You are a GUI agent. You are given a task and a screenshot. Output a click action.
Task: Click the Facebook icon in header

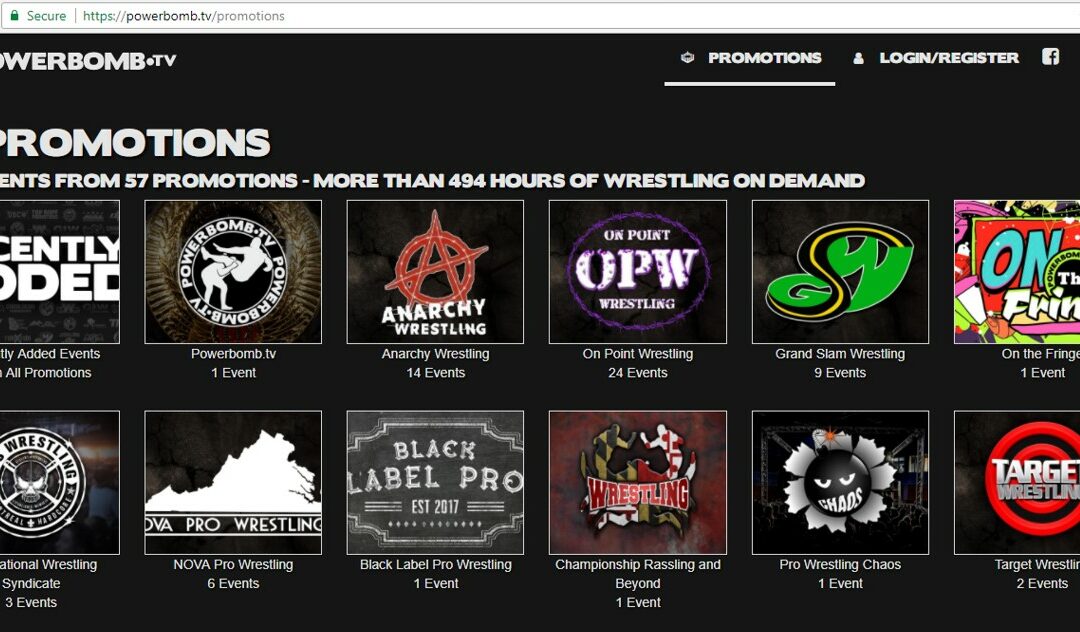pyautogui.click(x=1050, y=56)
